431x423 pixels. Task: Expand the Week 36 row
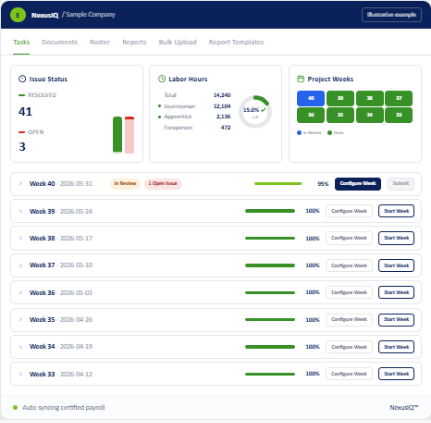(x=20, y=293)
